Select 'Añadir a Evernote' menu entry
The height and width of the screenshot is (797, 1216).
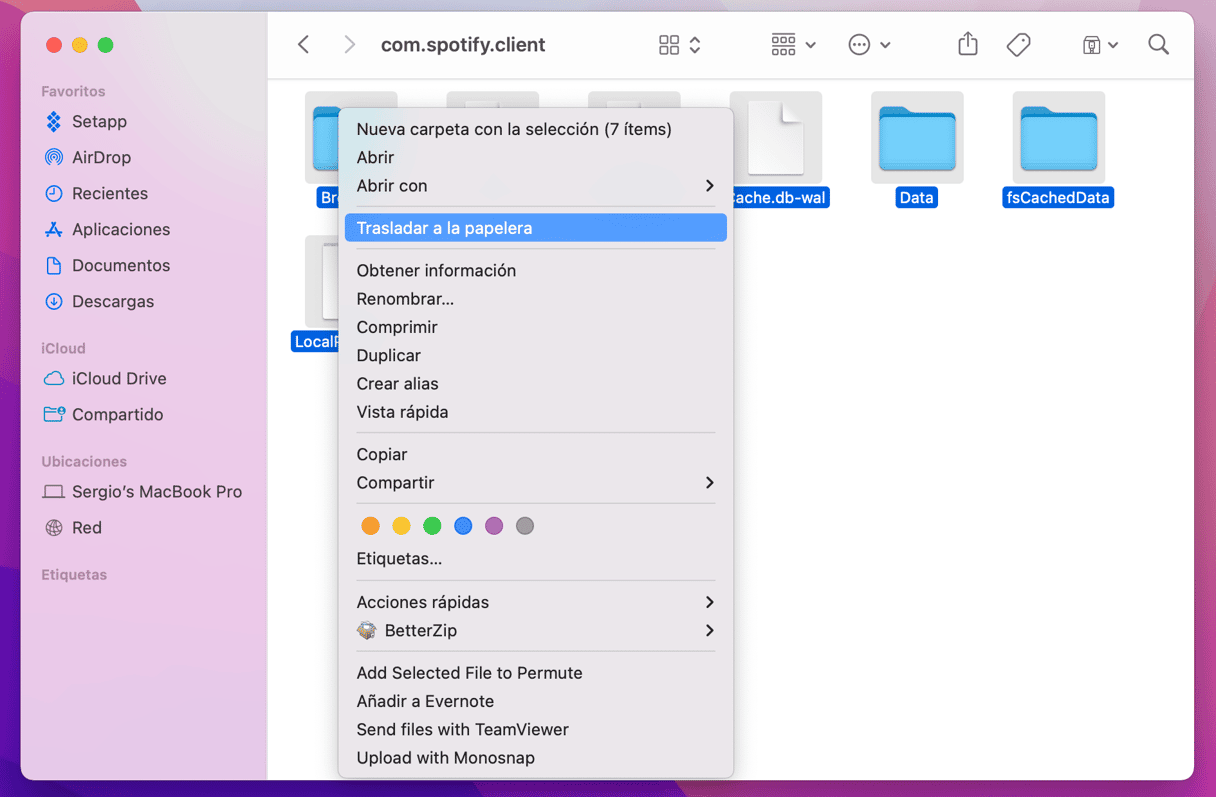point(535,701)
